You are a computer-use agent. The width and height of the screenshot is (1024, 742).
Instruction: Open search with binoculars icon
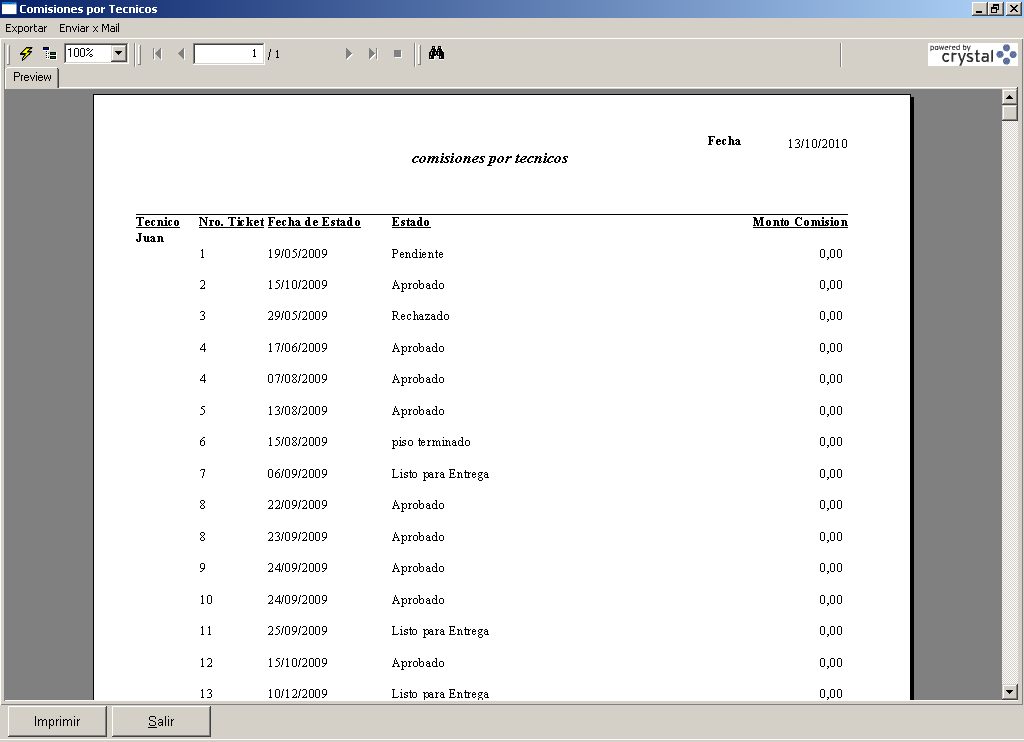coord(436,53)
